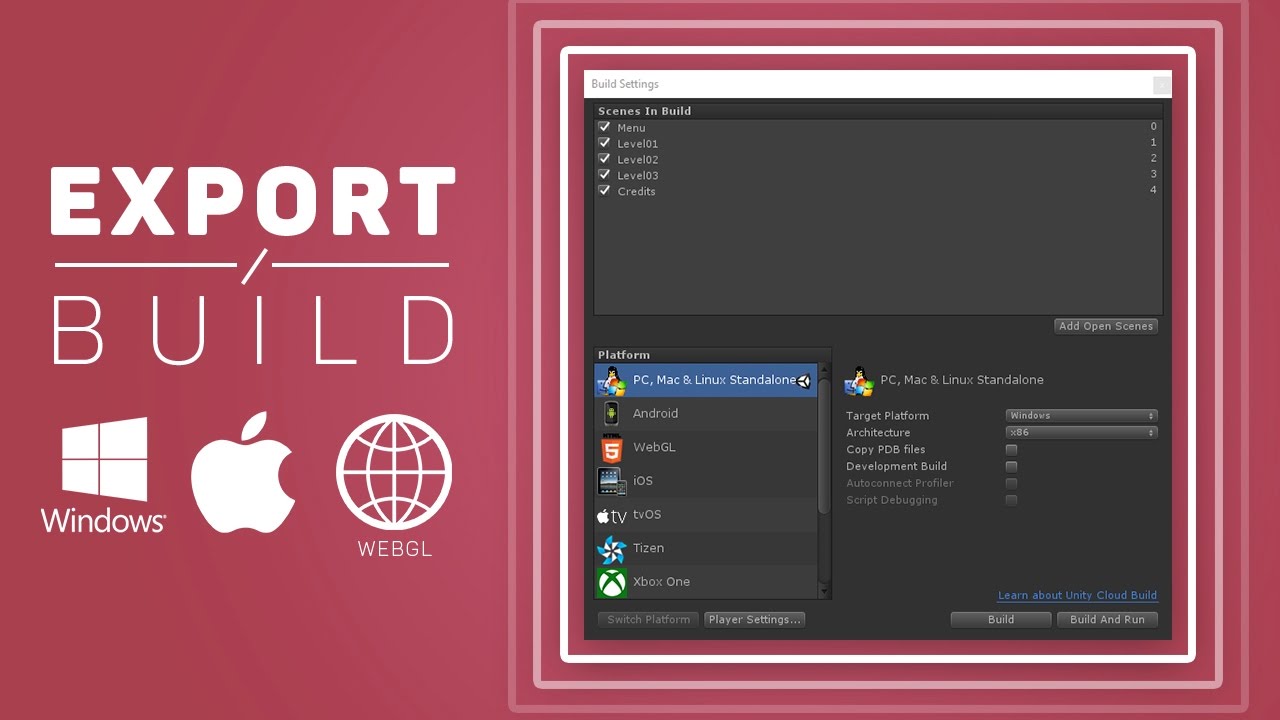This screenshot has width=1280, height=720.
Task: Click the Unity logo on selected platform row
Action: (x=803, y=380)
